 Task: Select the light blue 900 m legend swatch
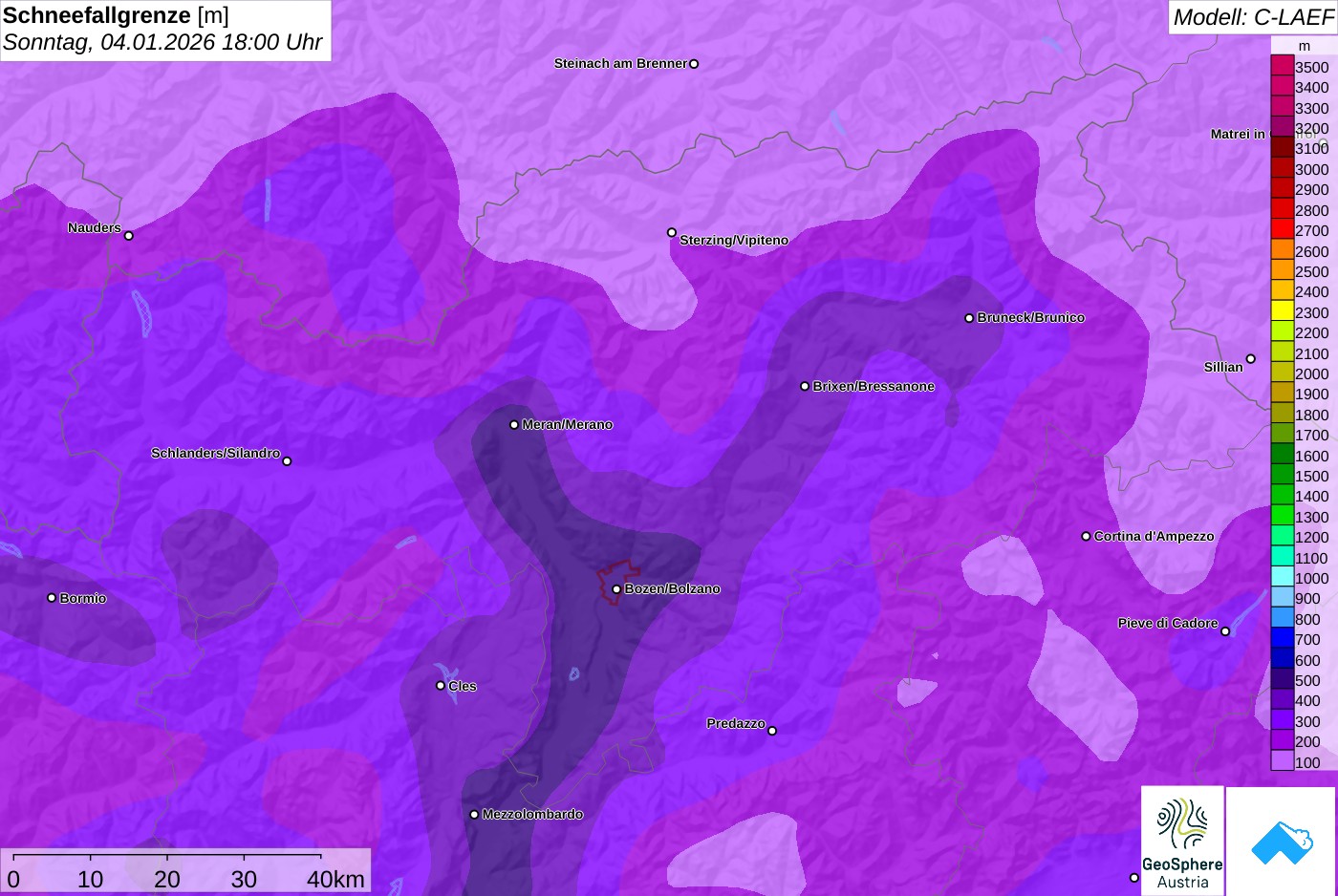[1283, 598]
